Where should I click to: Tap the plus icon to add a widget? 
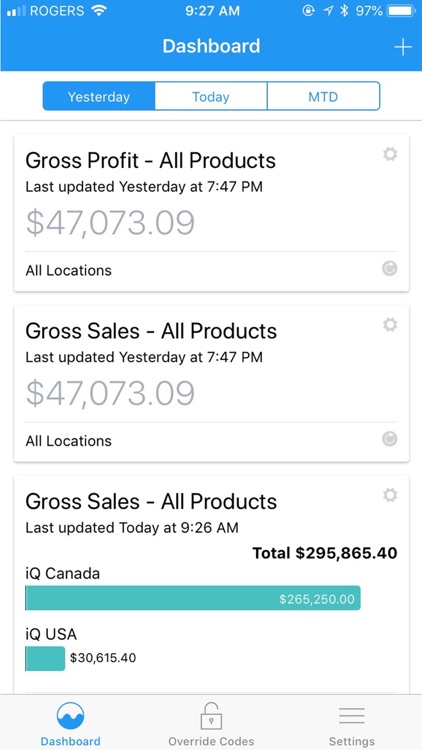pyautogui.click(x=402, y=47)
